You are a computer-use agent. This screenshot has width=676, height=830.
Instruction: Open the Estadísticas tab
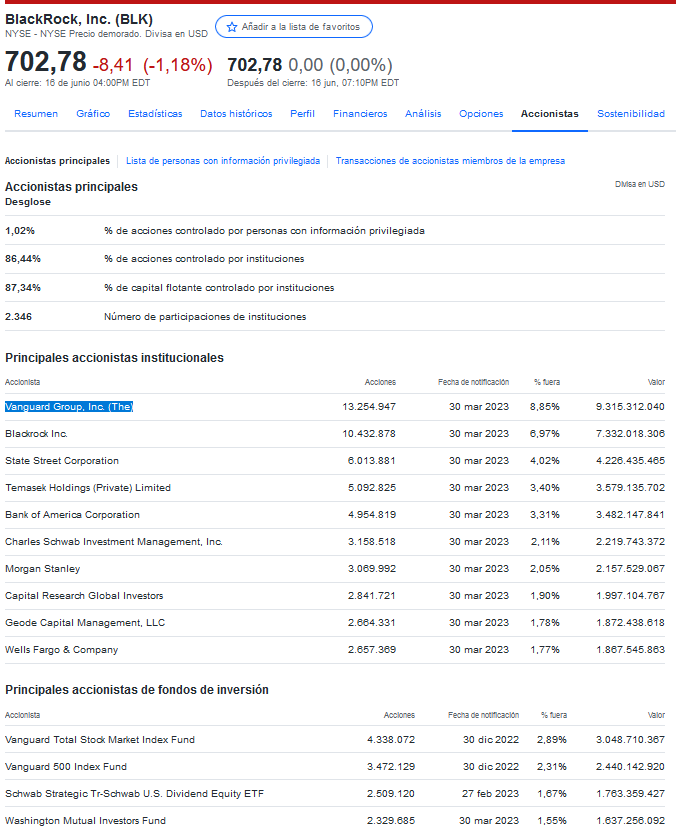click(x=155, y=114)
